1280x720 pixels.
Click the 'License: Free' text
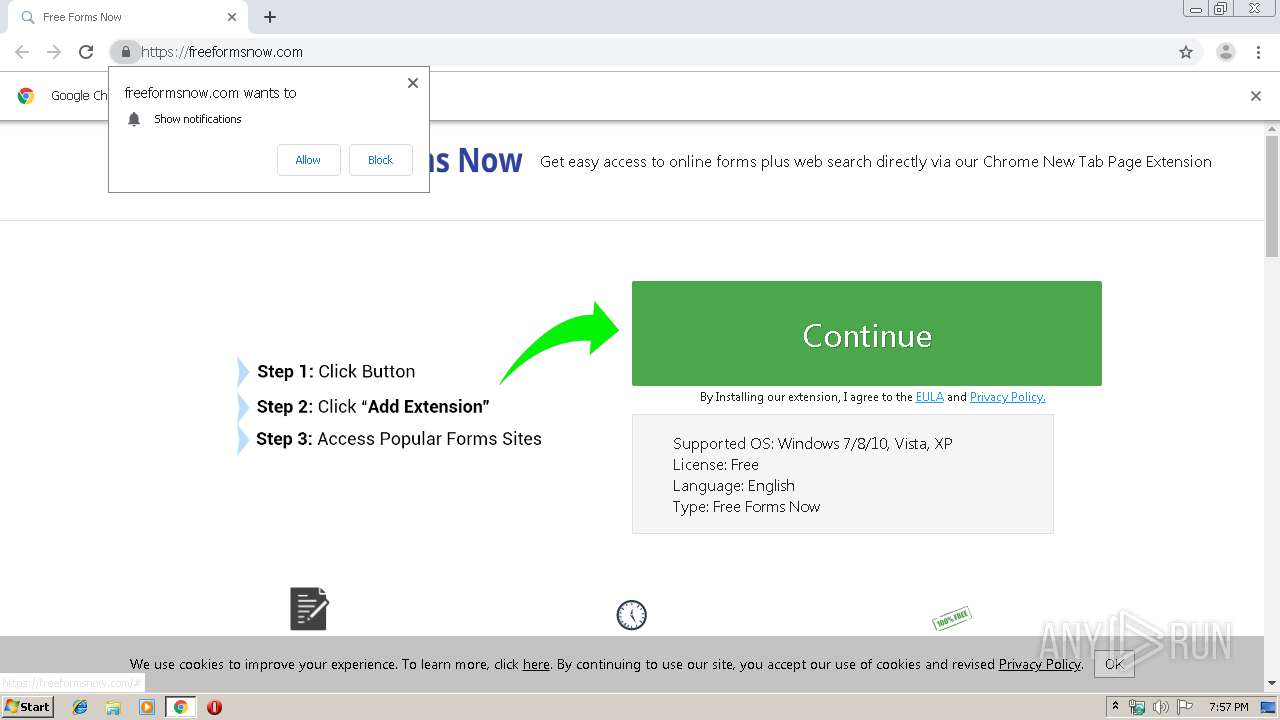[x=716, y=465]
